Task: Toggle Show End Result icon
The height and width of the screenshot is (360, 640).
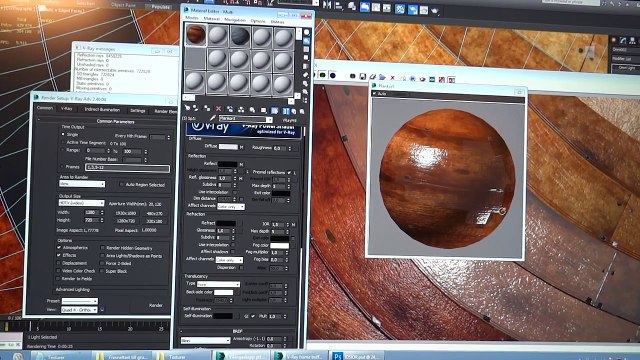Action: pyautogui.click(x=286, y=111)
